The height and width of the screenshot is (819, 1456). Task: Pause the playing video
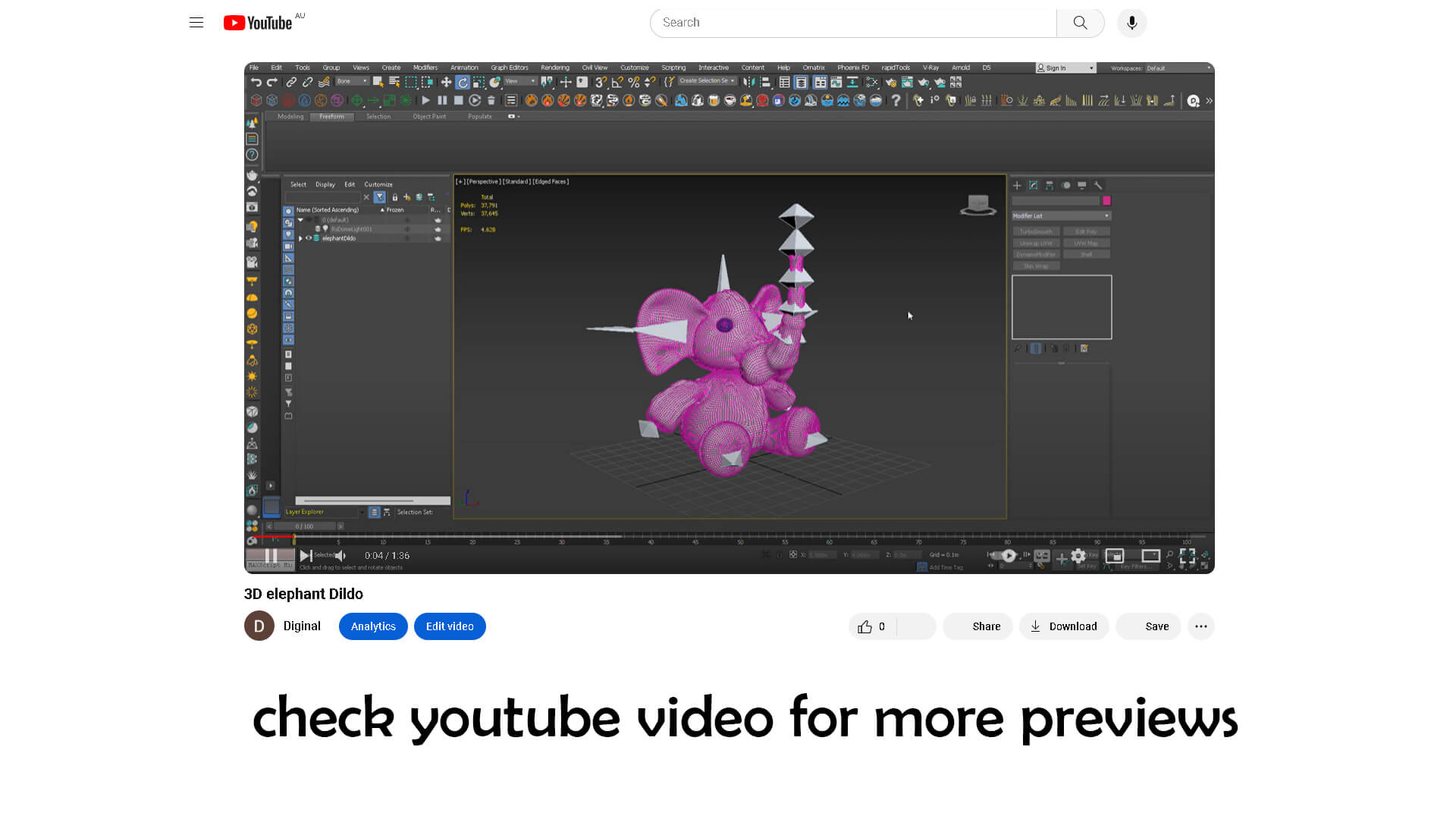pos(271,556)
